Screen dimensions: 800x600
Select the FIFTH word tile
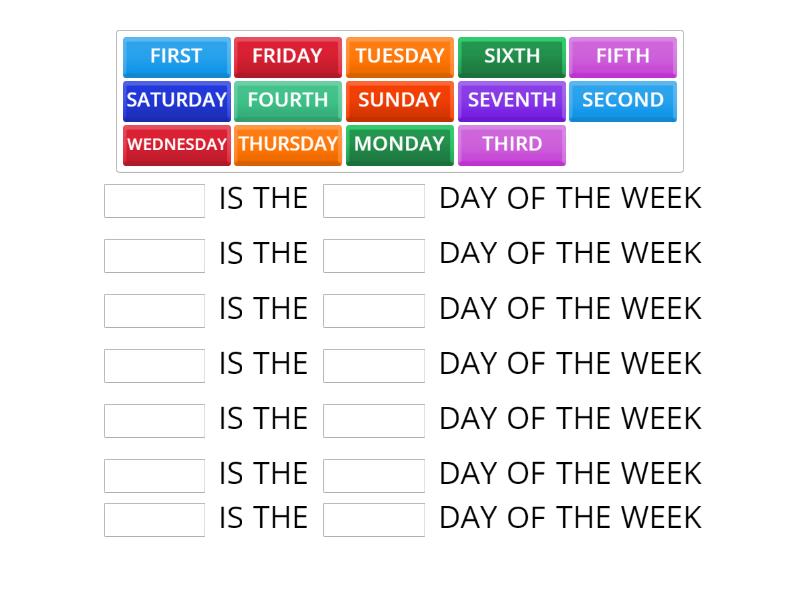coord(623,57)
